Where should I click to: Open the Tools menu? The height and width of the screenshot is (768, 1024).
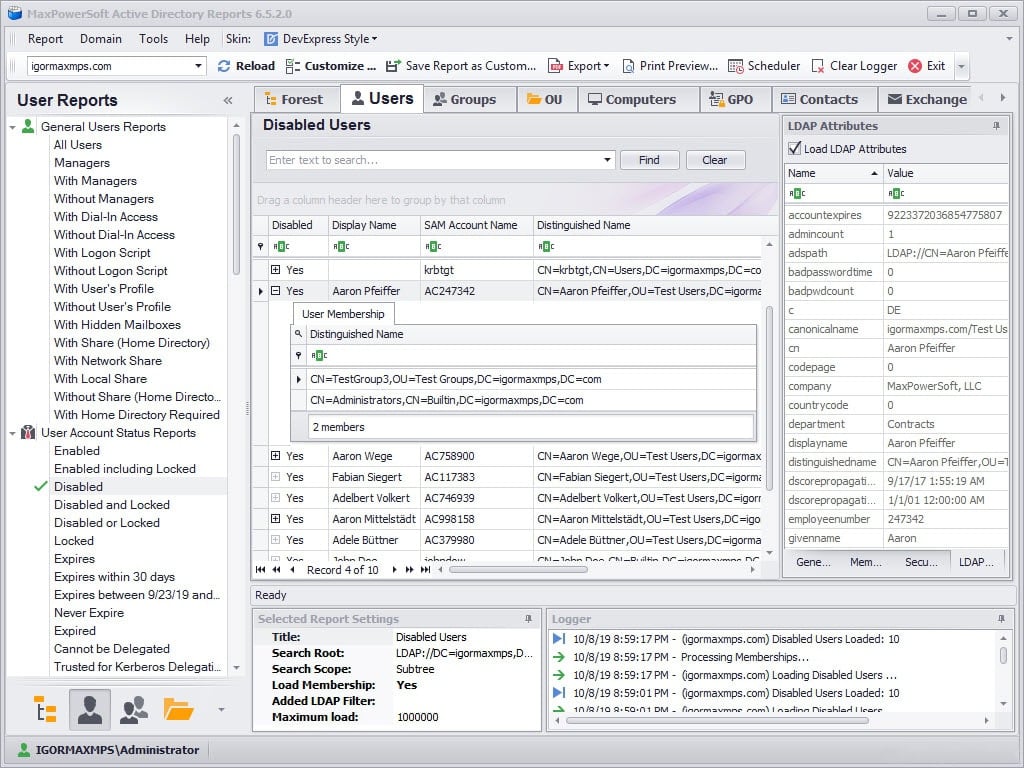tap(153, 39)
